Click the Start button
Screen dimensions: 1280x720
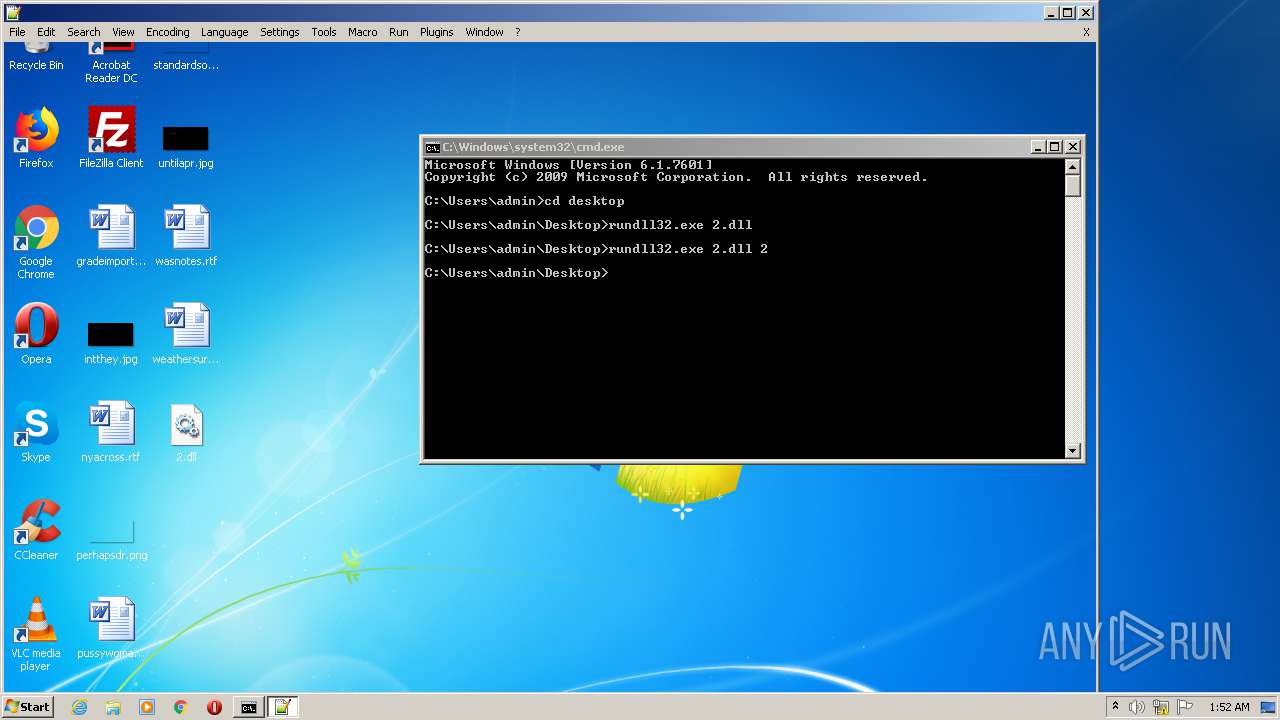(28, 707)
